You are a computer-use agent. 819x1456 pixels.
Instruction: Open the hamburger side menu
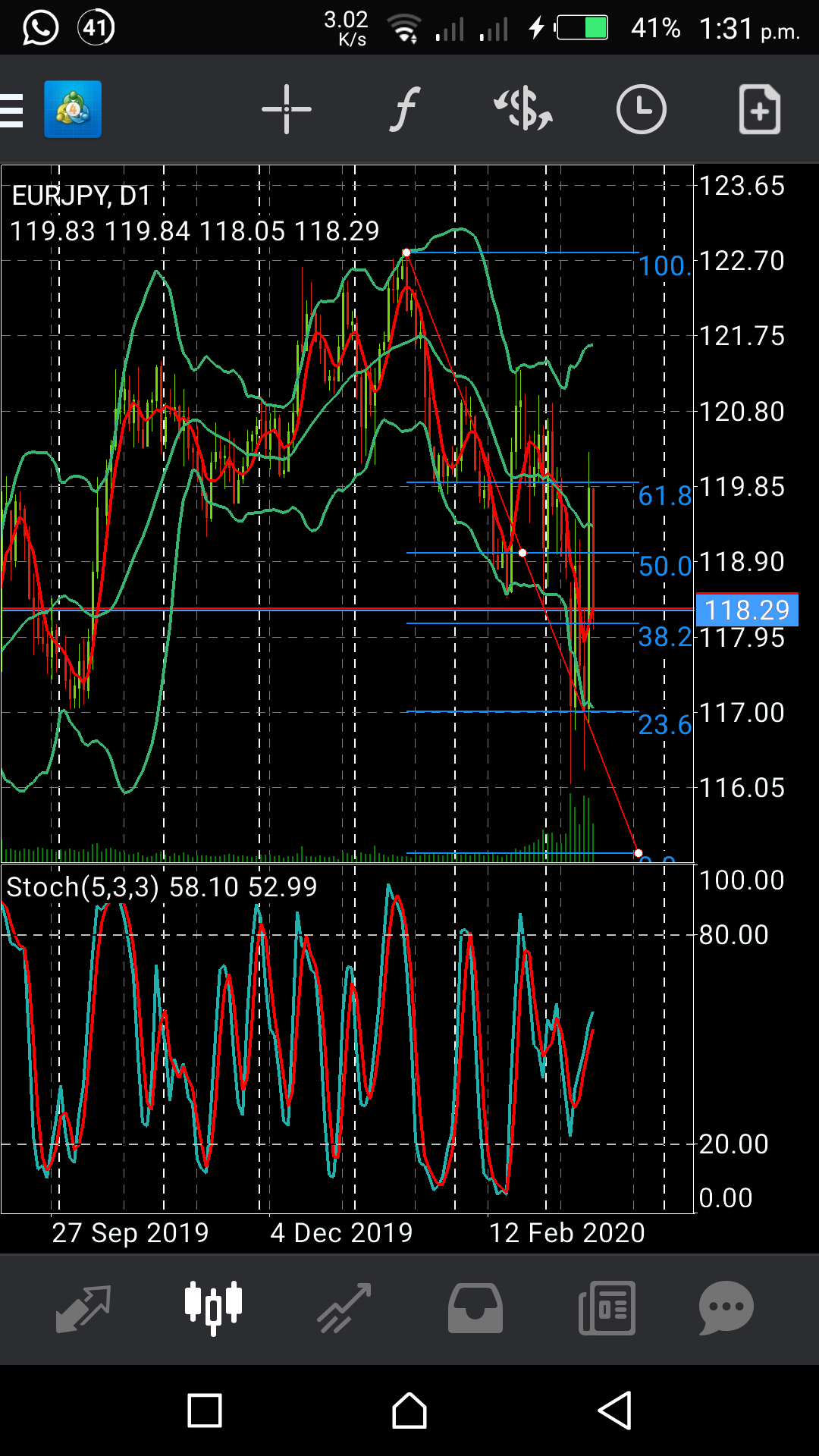coord(12,111)
